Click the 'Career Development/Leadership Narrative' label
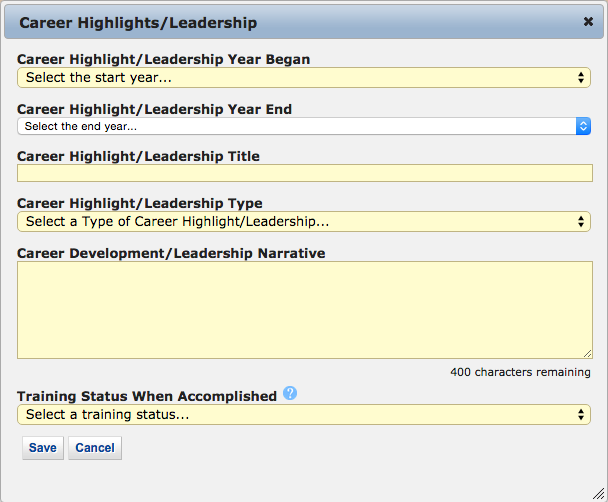The height and width of the screenshot is (502, 608). [171, 253]
